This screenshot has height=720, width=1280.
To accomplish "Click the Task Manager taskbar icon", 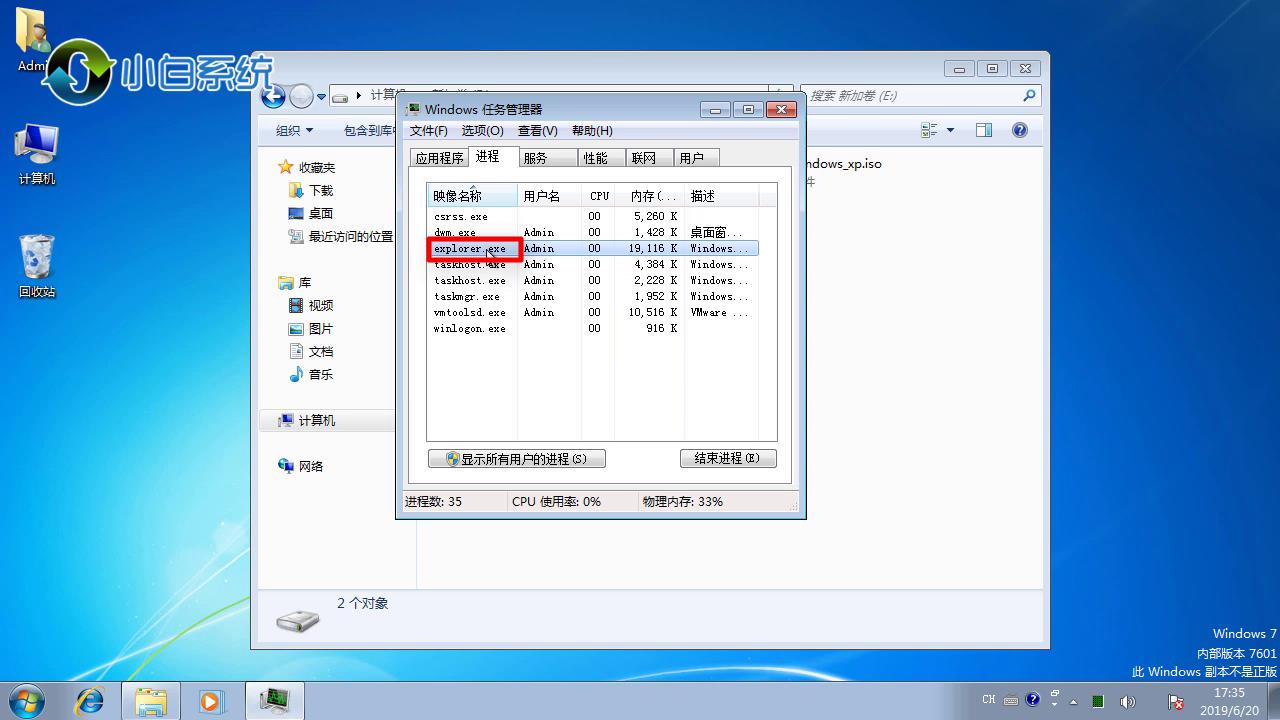I will (274, 701).
